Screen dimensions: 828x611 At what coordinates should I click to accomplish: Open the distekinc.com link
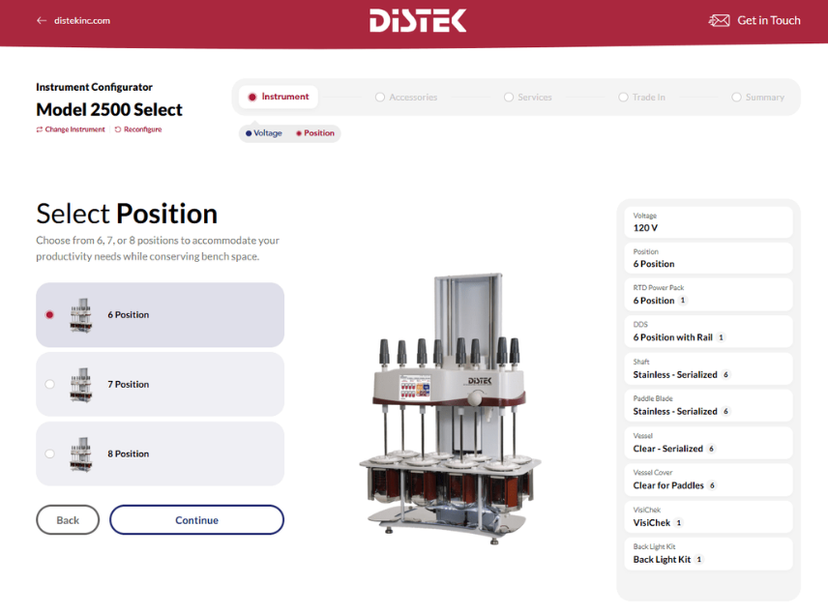[81, 19]
